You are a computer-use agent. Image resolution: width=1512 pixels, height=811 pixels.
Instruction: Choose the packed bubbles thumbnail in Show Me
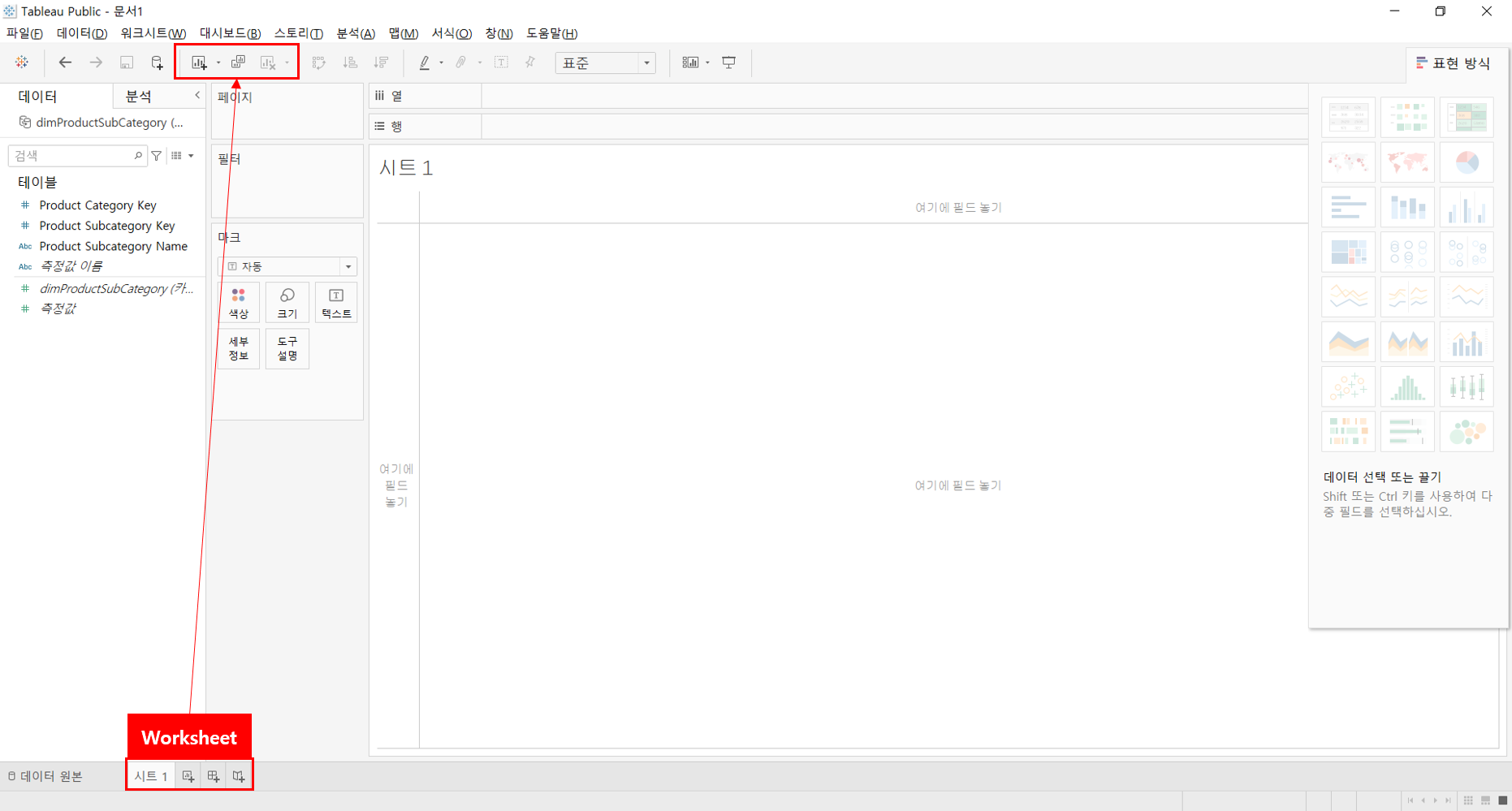click(x=1467, y=431)
